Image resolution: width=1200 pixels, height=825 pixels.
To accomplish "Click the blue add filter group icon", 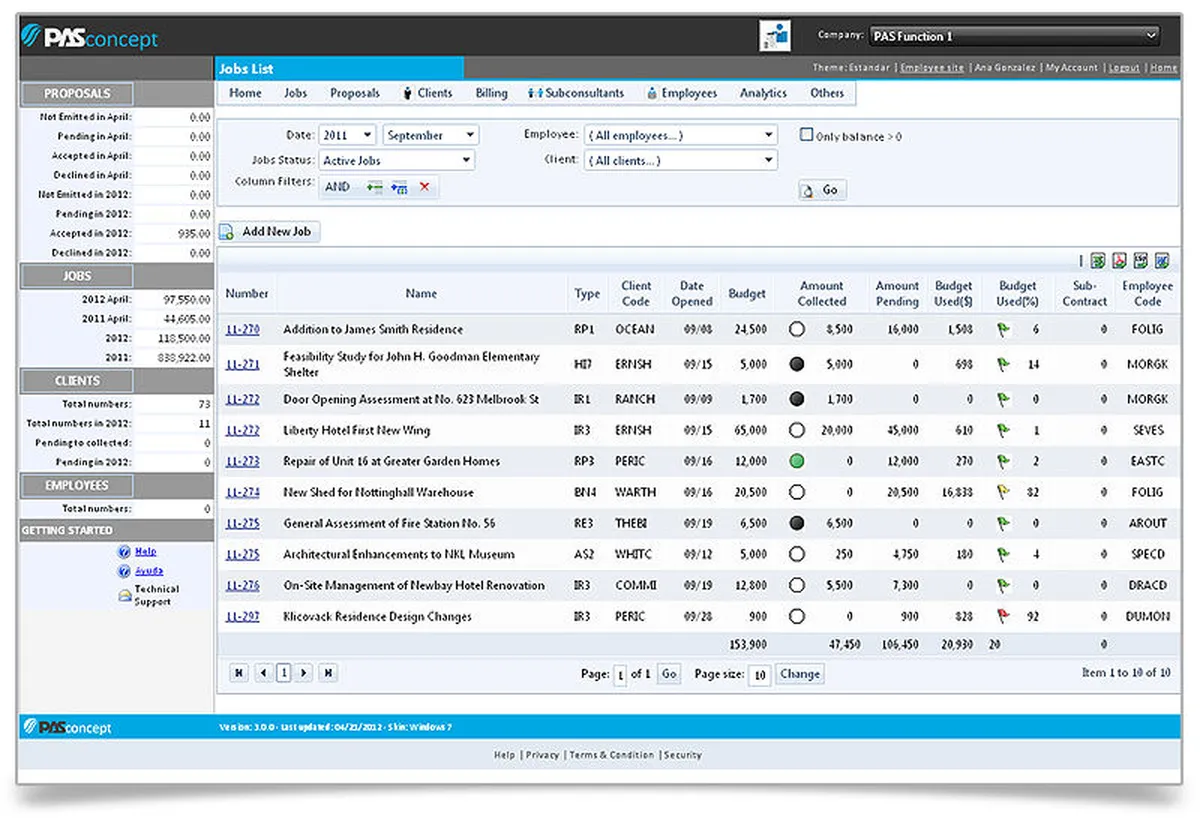I will point(399,187).
